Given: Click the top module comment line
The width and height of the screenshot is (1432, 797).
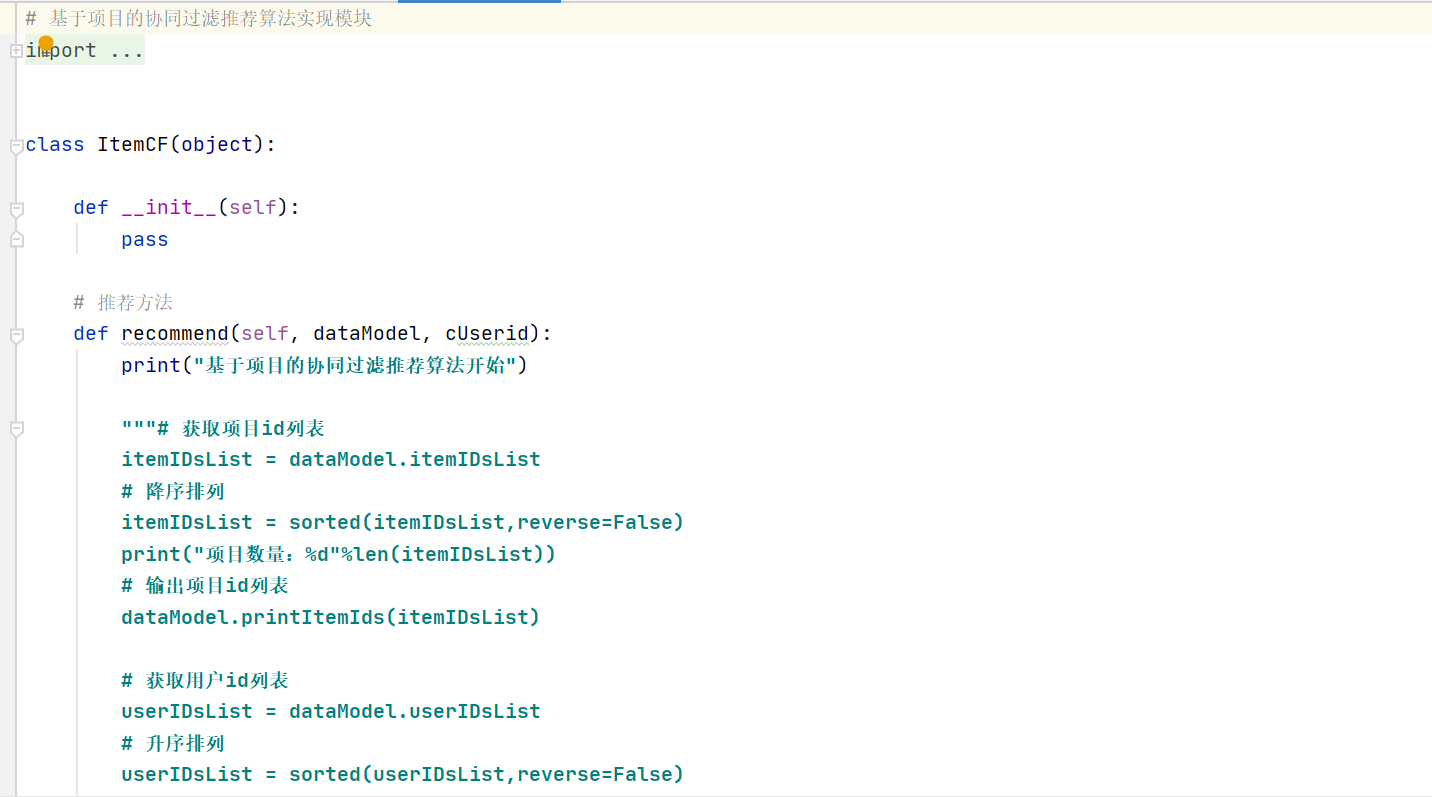Looking at the screenshot, I should [x=200, y=17].
